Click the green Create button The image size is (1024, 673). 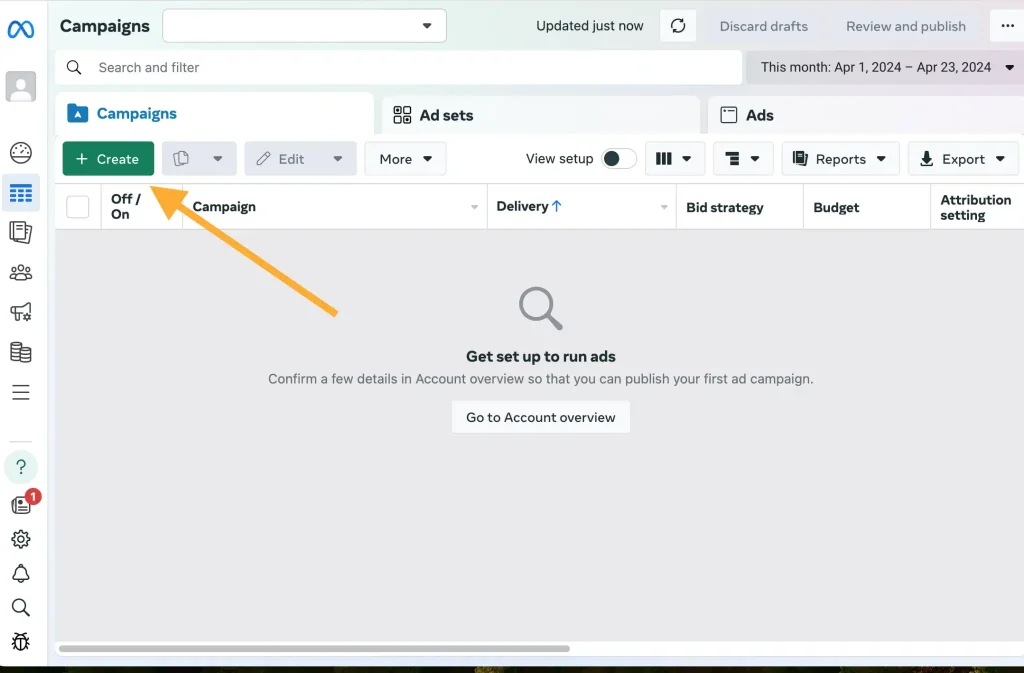pos(108,159)
